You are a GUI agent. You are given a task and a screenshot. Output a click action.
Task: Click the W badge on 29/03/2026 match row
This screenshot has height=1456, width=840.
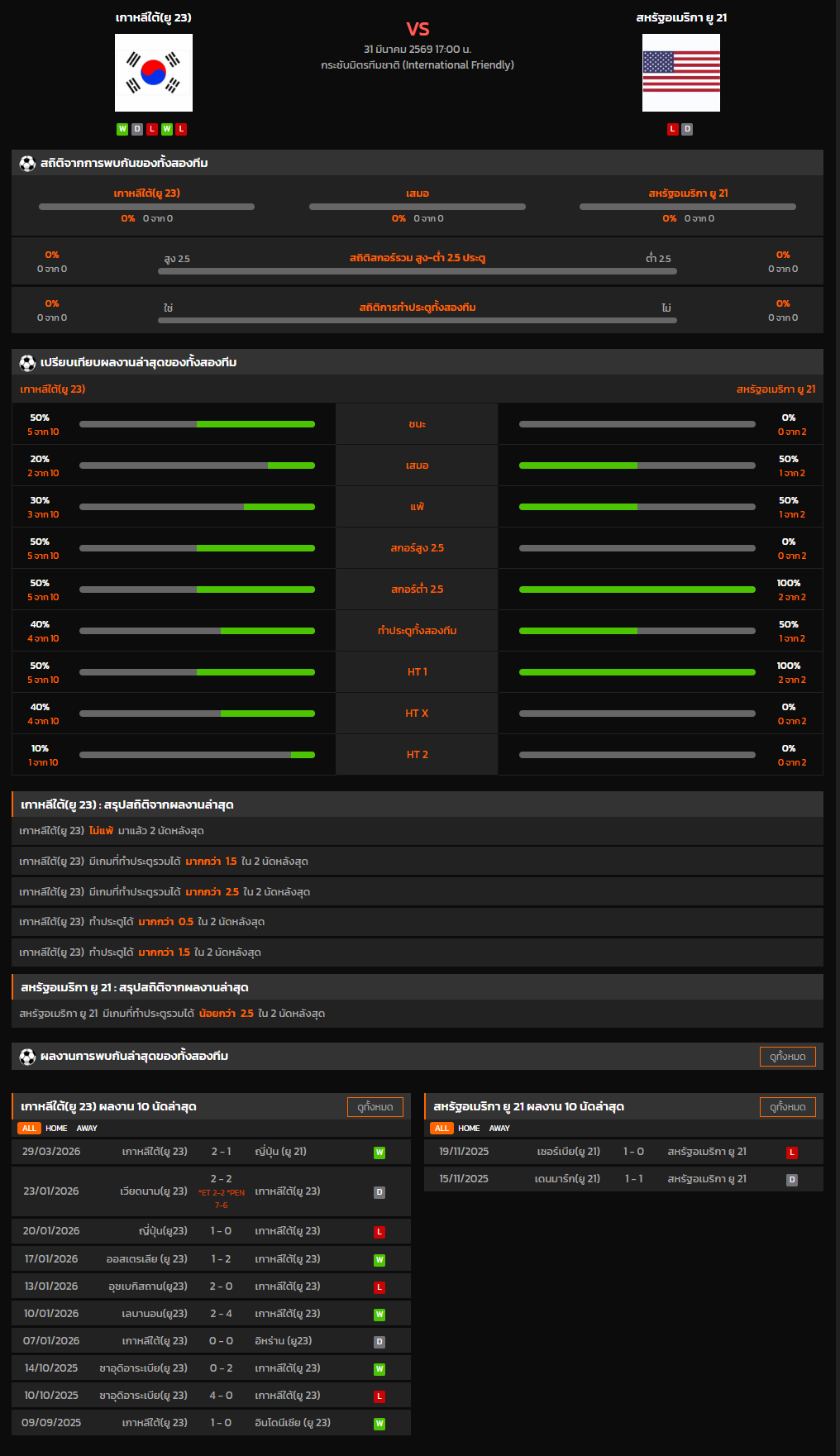[x=379, y=1153]
